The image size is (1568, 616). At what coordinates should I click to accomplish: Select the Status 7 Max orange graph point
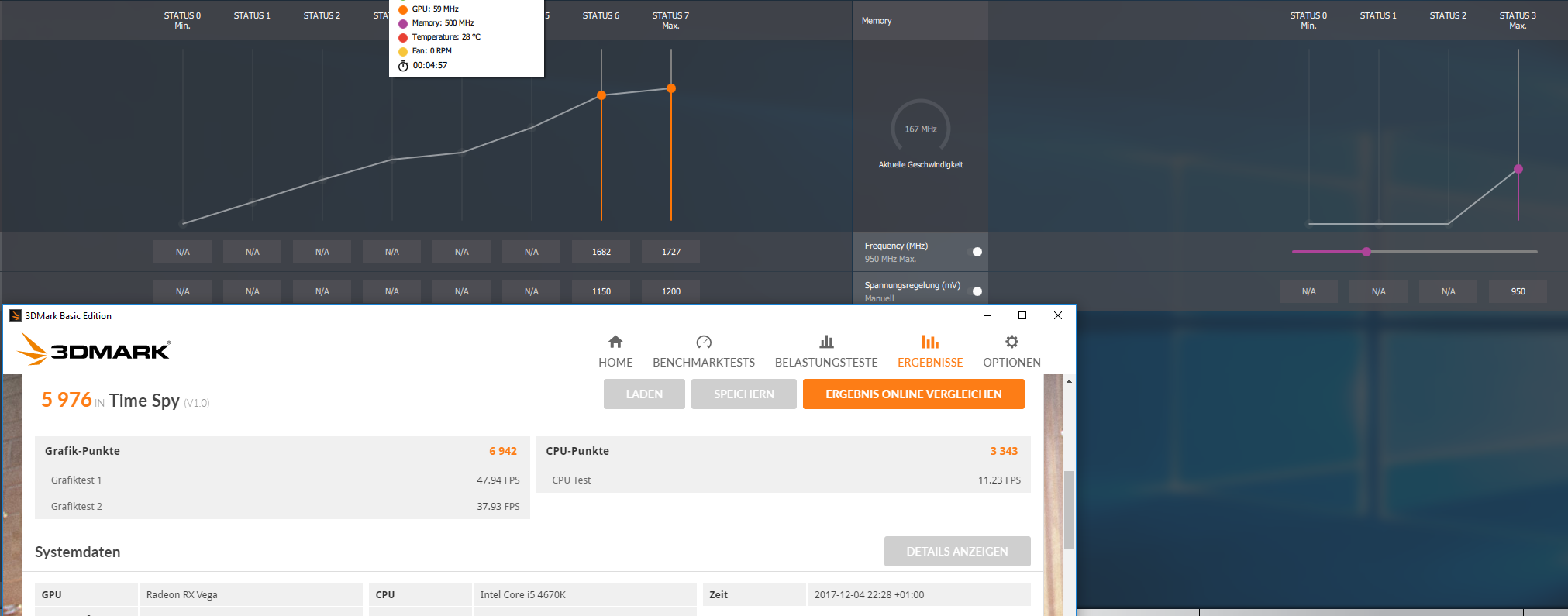pos(671,88)
